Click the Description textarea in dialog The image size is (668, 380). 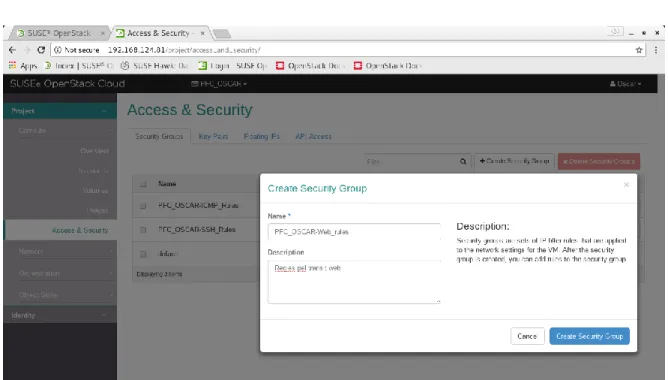(x=354, y=282)
